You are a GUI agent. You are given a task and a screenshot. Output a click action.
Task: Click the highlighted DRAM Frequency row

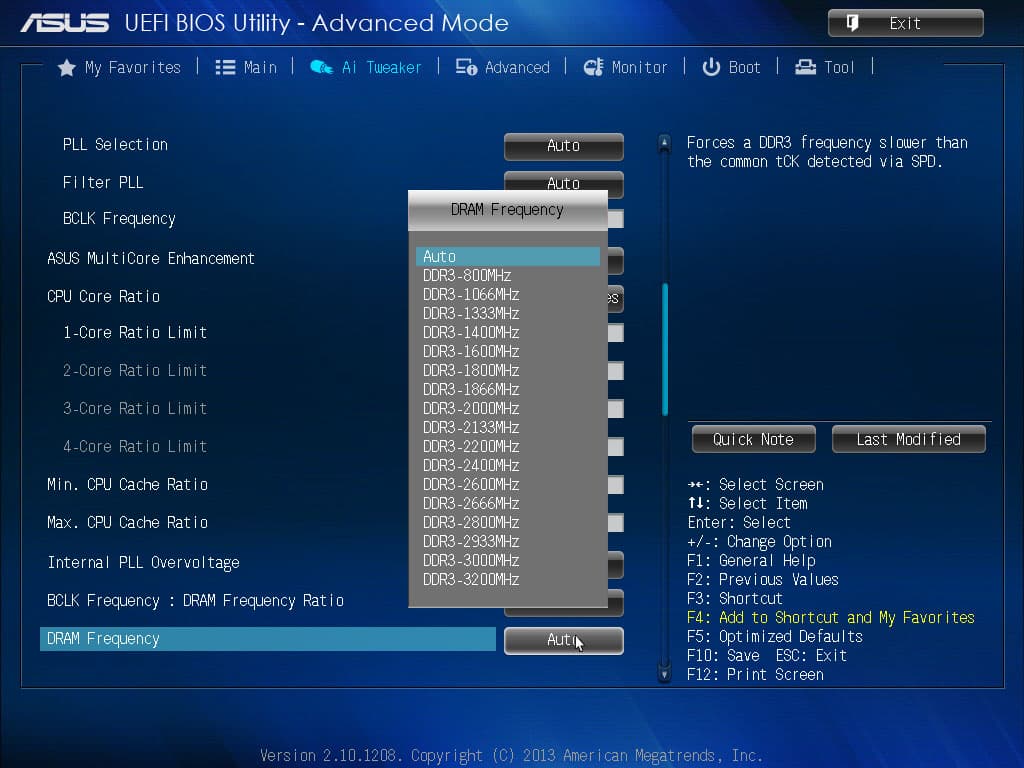coord(268,639)
